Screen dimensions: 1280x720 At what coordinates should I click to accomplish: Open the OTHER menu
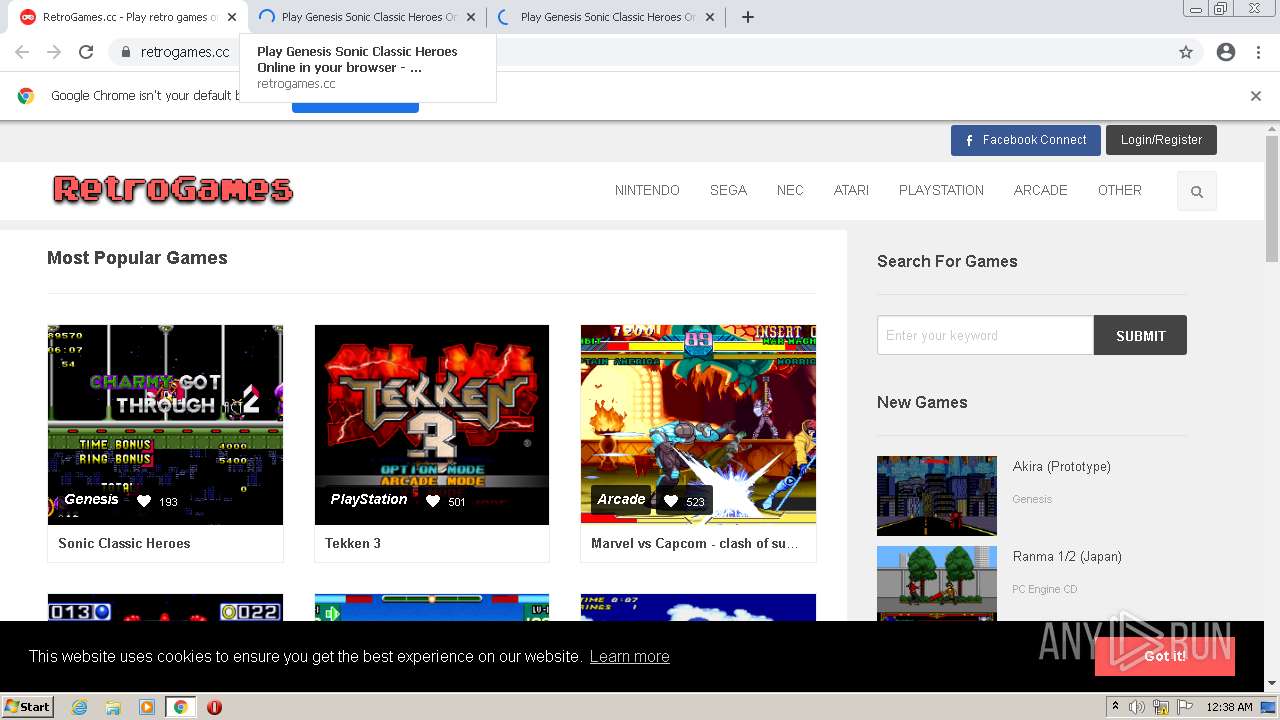pyautogui.click(x=1119, y=190)
